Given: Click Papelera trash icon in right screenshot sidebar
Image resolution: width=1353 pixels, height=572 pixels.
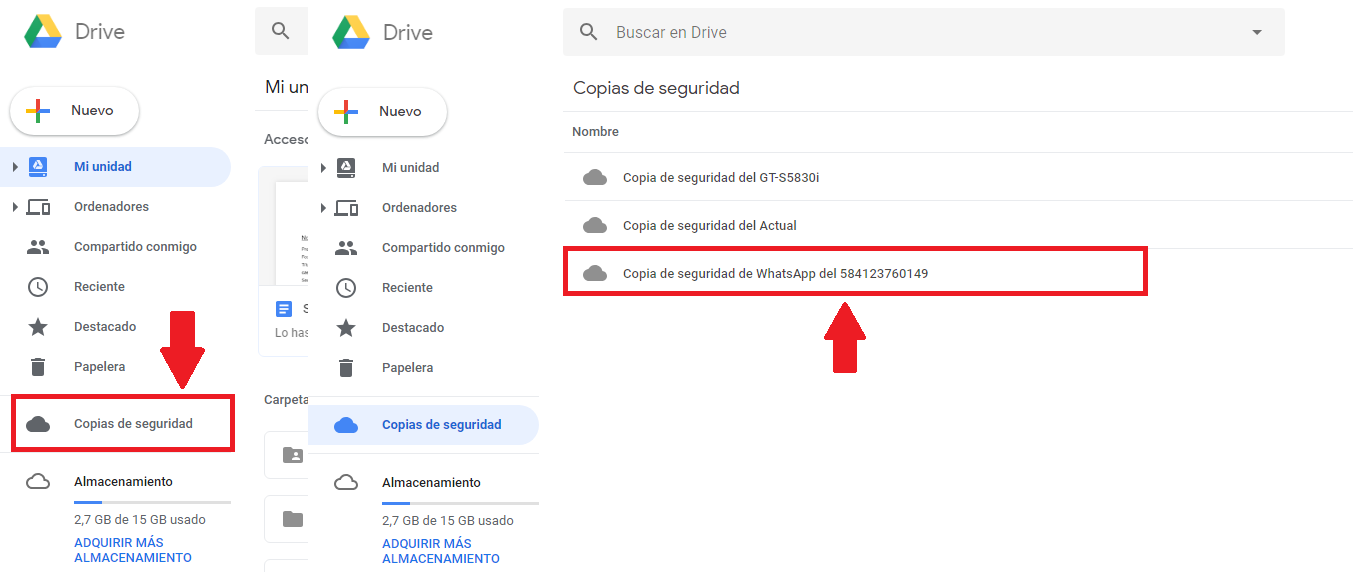Looking at the screenshot, I should point(346,368).
